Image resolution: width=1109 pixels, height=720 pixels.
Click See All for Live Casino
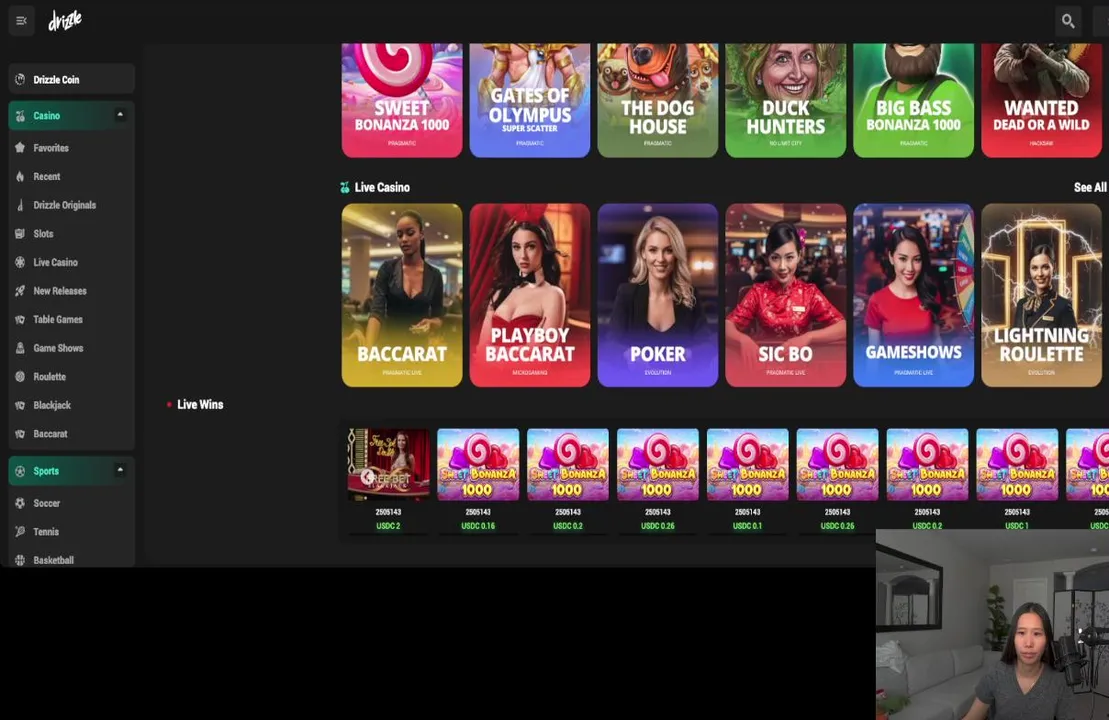click(1090, 187)
